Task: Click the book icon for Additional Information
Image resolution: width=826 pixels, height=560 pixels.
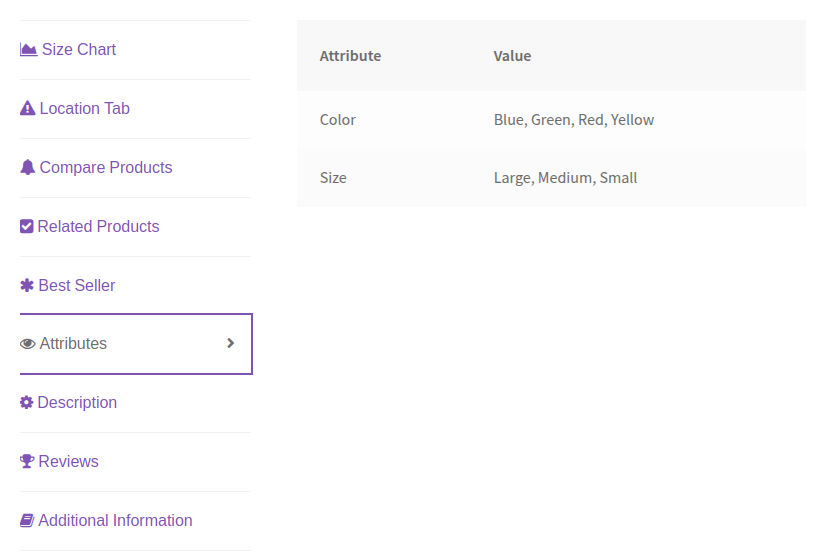Action: click(26, 521)
